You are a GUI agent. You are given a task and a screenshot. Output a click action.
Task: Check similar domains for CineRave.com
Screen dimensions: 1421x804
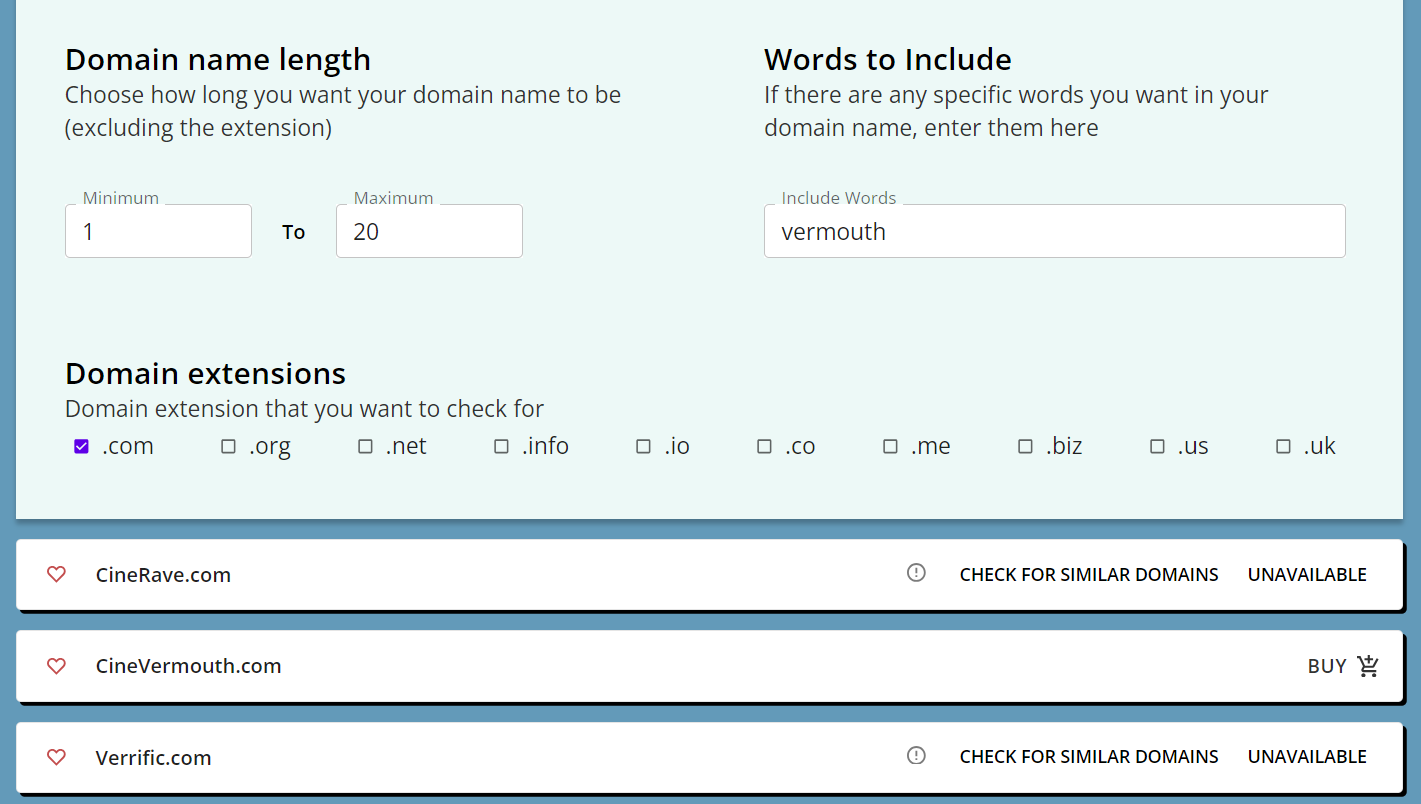click(x=1089, y=575)
